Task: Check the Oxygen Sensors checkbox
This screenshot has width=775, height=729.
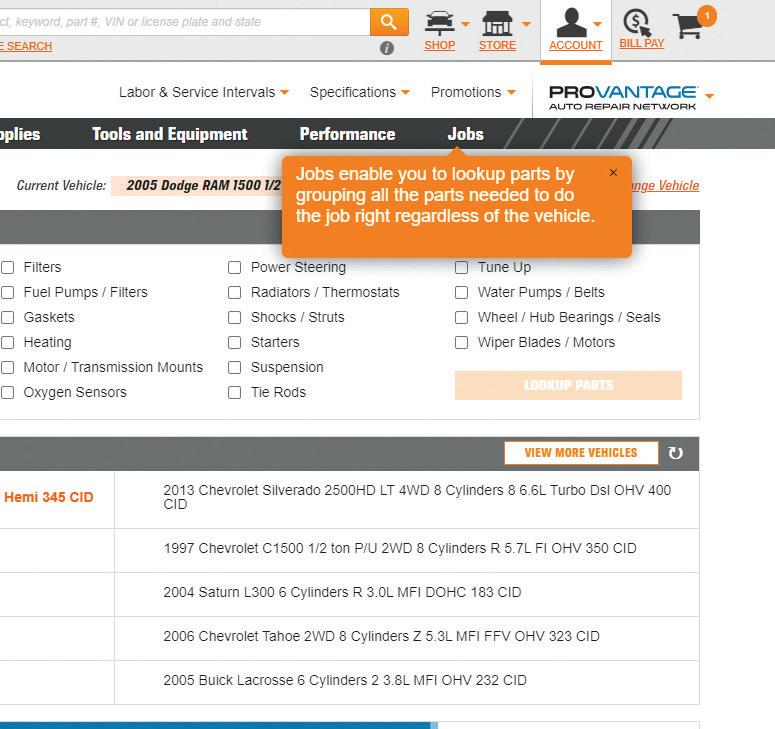Action: 7,392
